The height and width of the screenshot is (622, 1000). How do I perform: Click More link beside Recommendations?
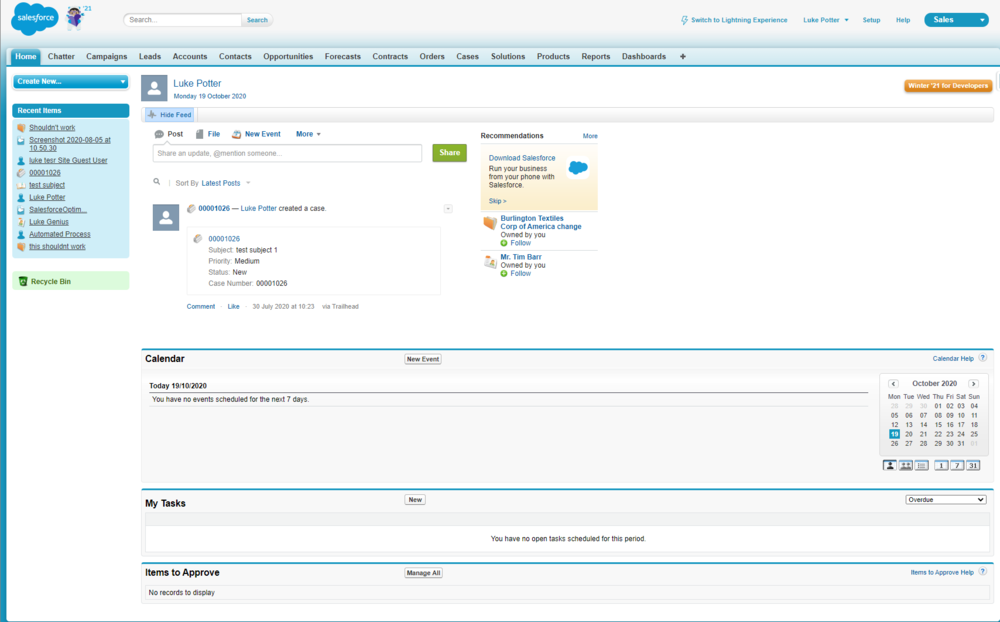tap(590, 136)
